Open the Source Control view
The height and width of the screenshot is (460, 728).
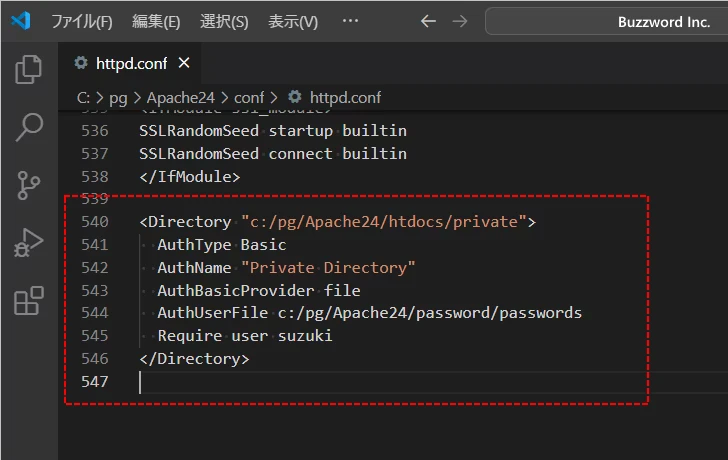[x=29, y=185]
